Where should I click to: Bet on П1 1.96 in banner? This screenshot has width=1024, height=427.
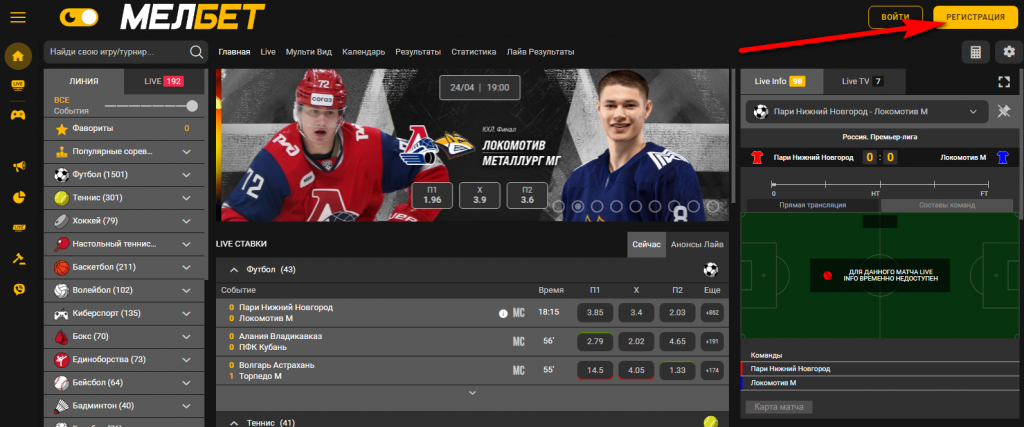pyautogui.click(x=432, y=195)
